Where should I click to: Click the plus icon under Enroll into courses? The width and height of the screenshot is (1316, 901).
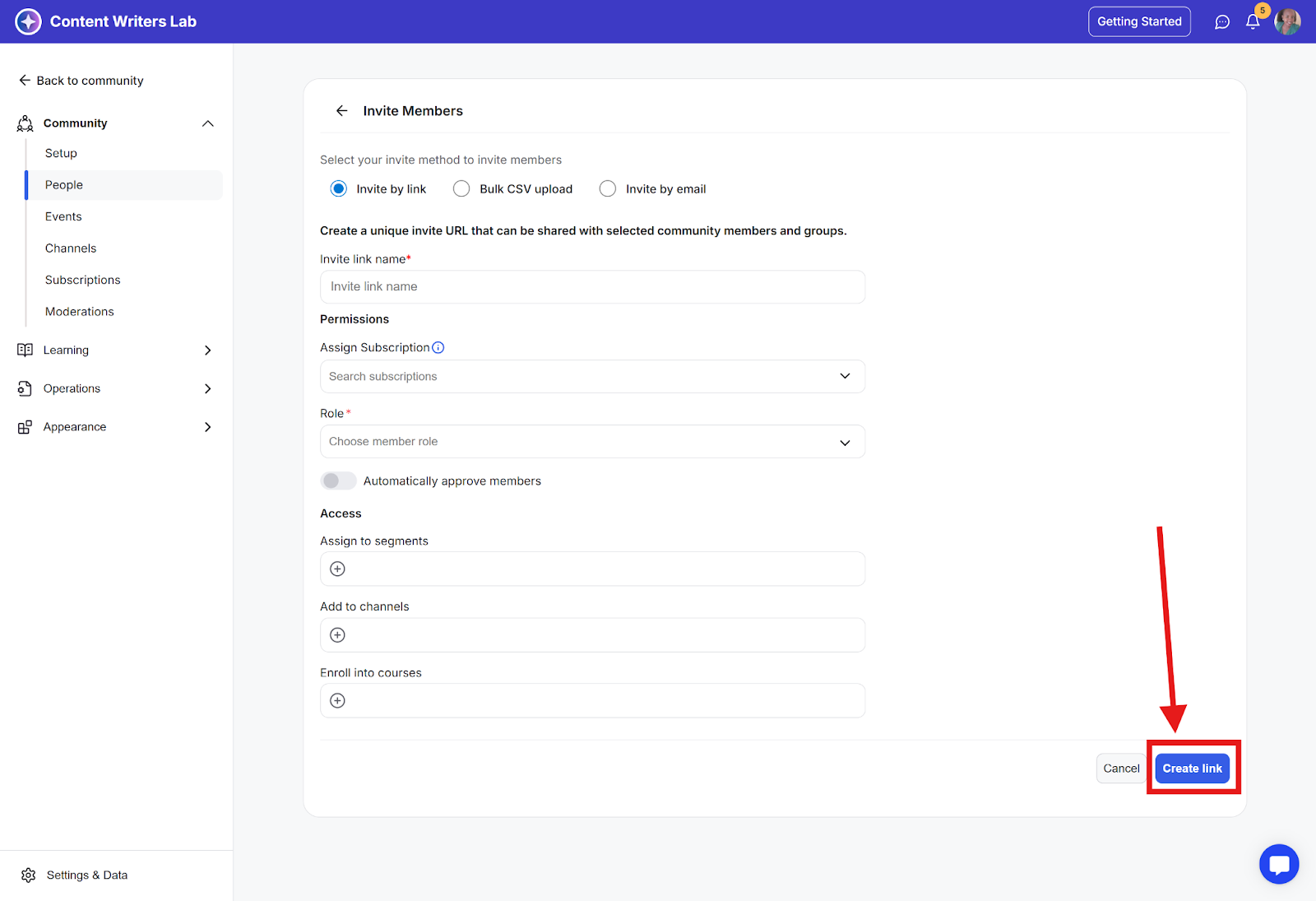click(337, 700)
